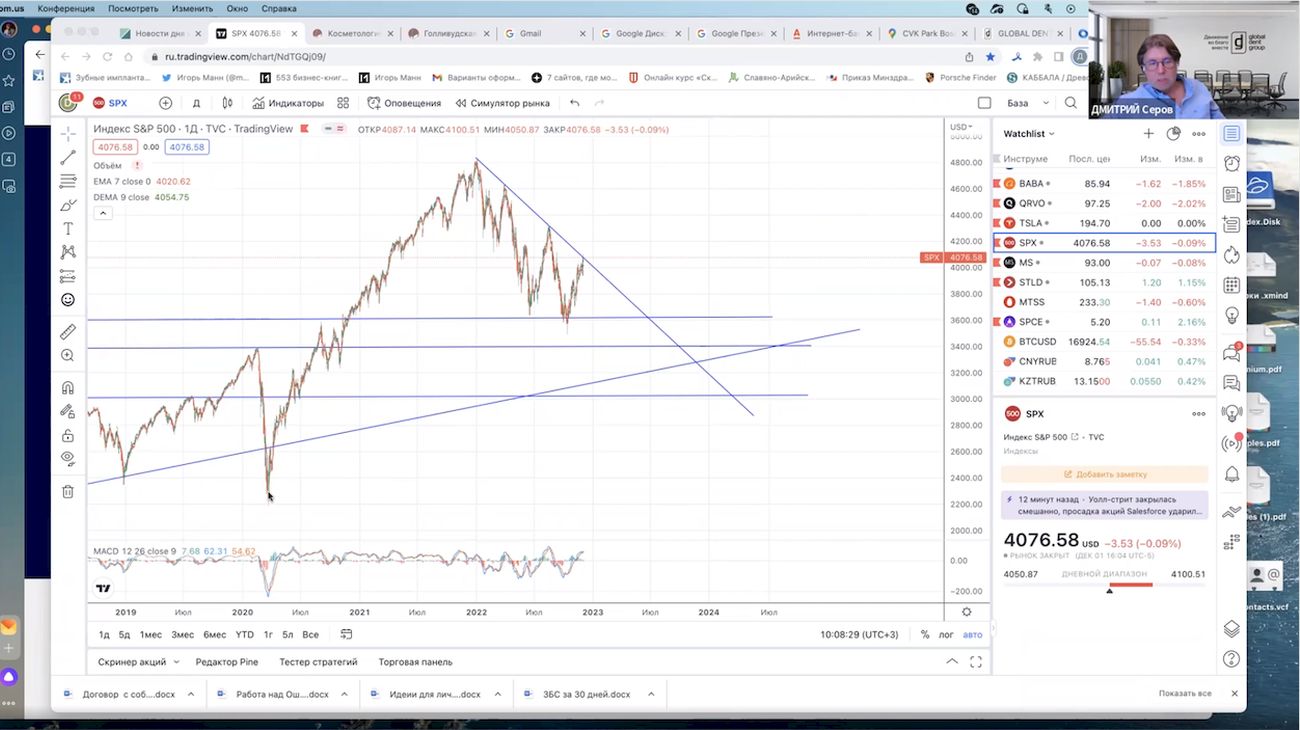Collapse the indicator legend chevron
Viewport: 1300px width, 730px height.
click(103, 213)
